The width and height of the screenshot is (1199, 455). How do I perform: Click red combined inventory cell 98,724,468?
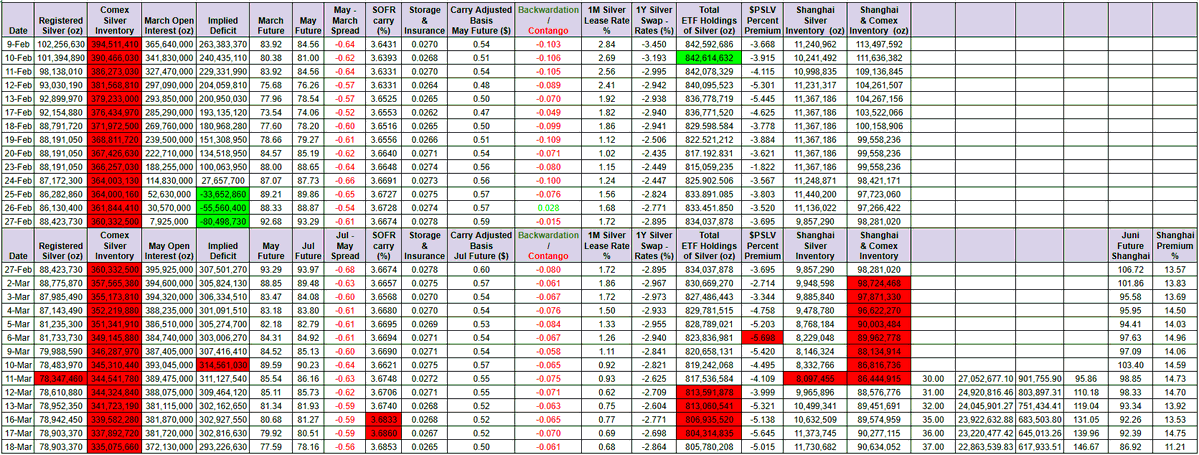(x=880, y=283)
